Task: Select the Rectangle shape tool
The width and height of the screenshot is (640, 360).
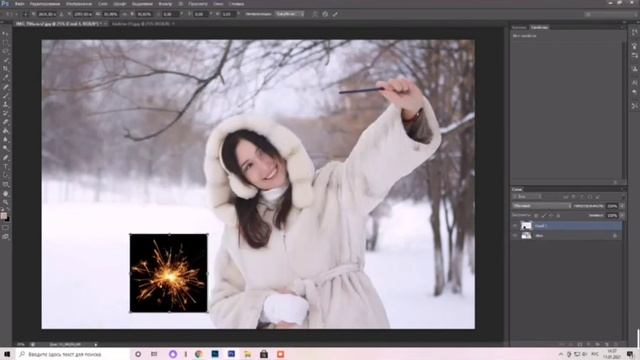Action: point(5,184)
